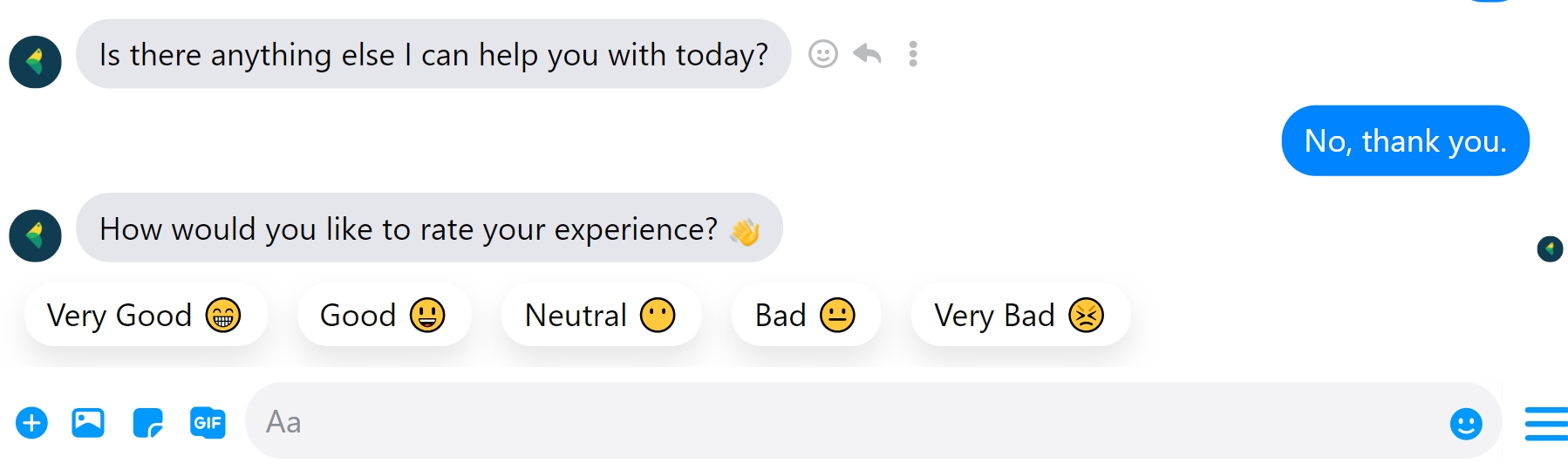Click bot avatar beside rating question
Screen dimensions: 1568x463
(x=35, y=235)
